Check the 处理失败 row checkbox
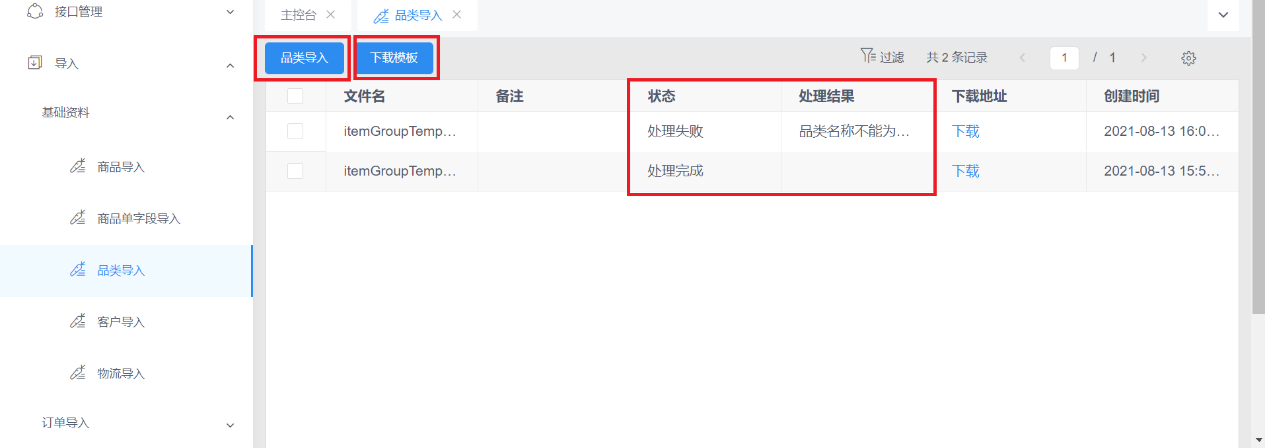 coord(295,131)
